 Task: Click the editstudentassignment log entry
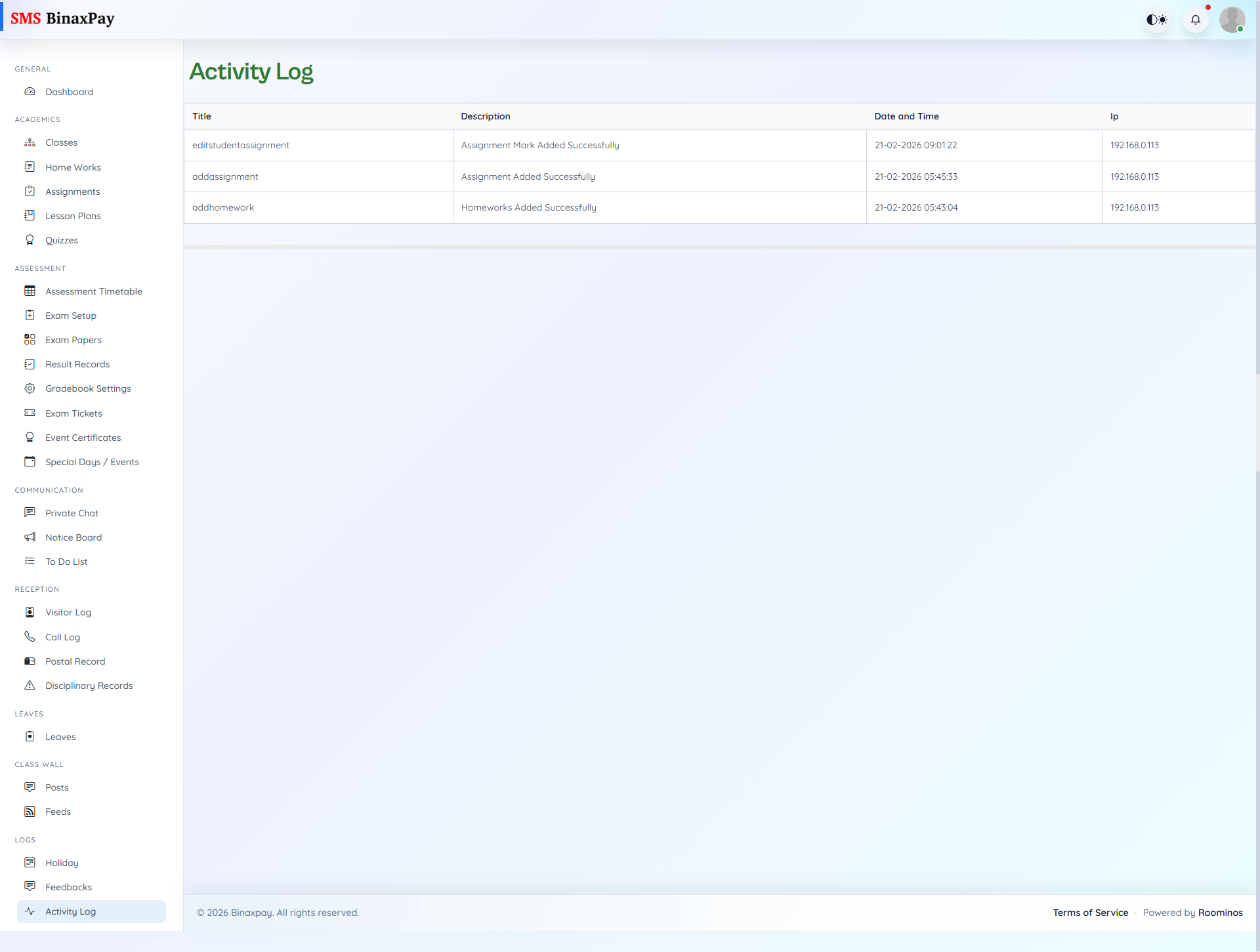click(240, 145)
